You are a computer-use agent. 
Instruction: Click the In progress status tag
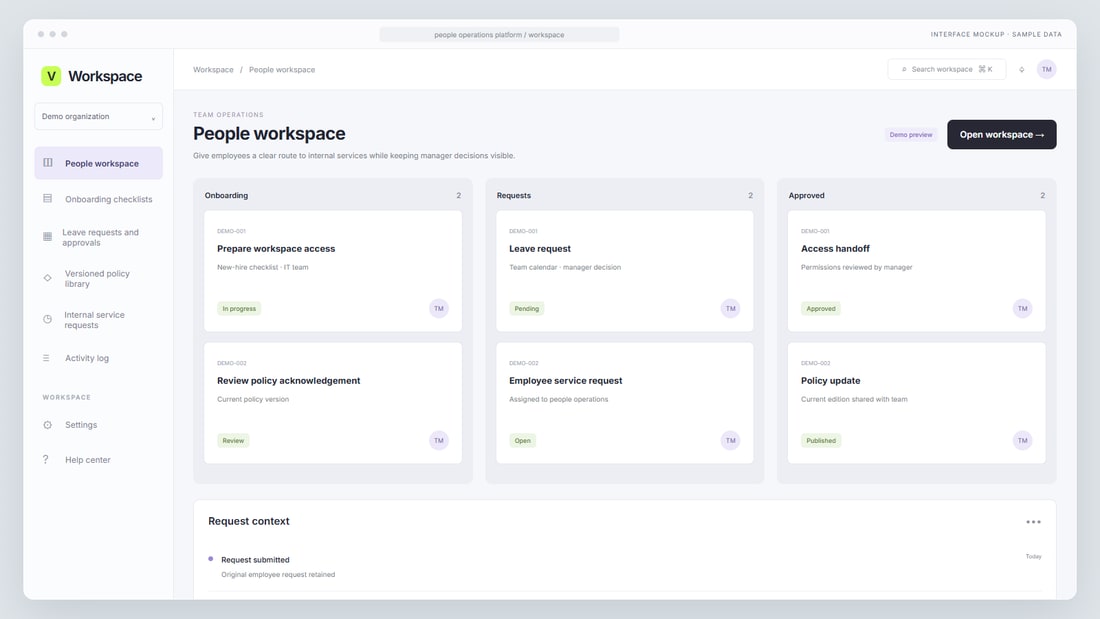tap(239, 309)
